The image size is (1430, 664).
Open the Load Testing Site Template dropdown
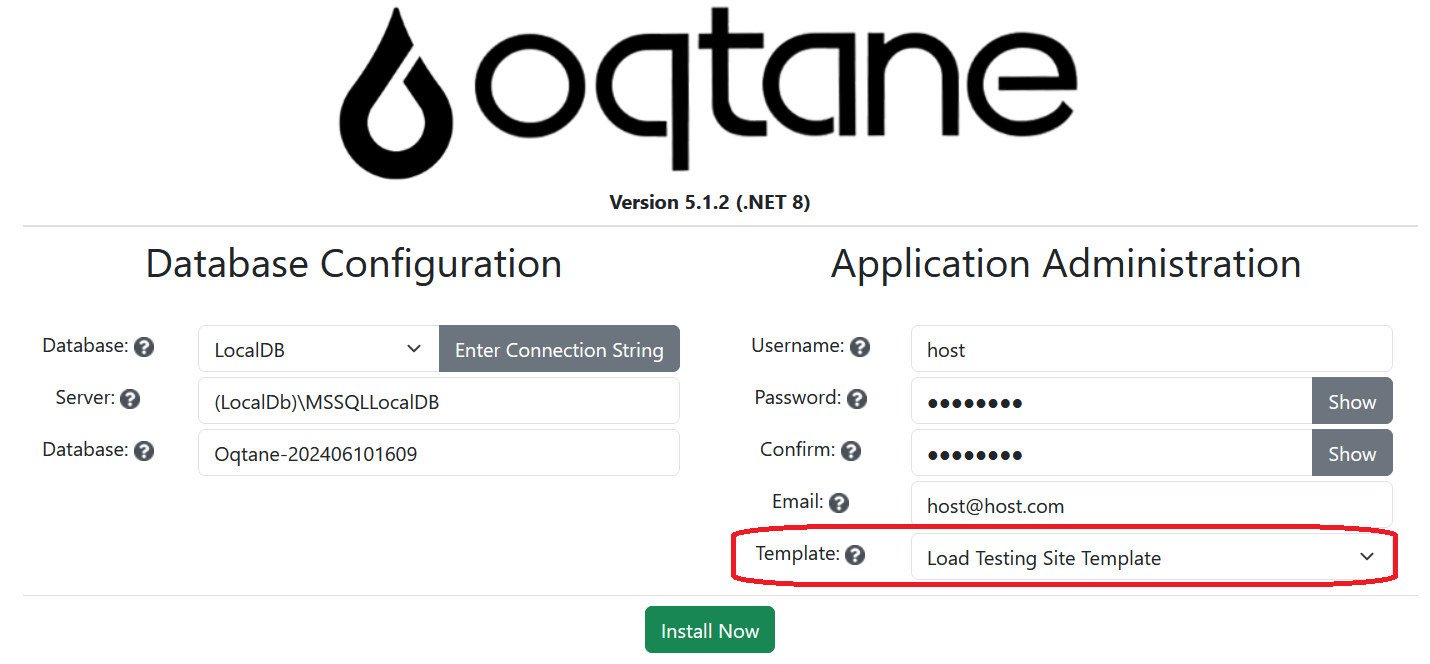pos(1152,557)
